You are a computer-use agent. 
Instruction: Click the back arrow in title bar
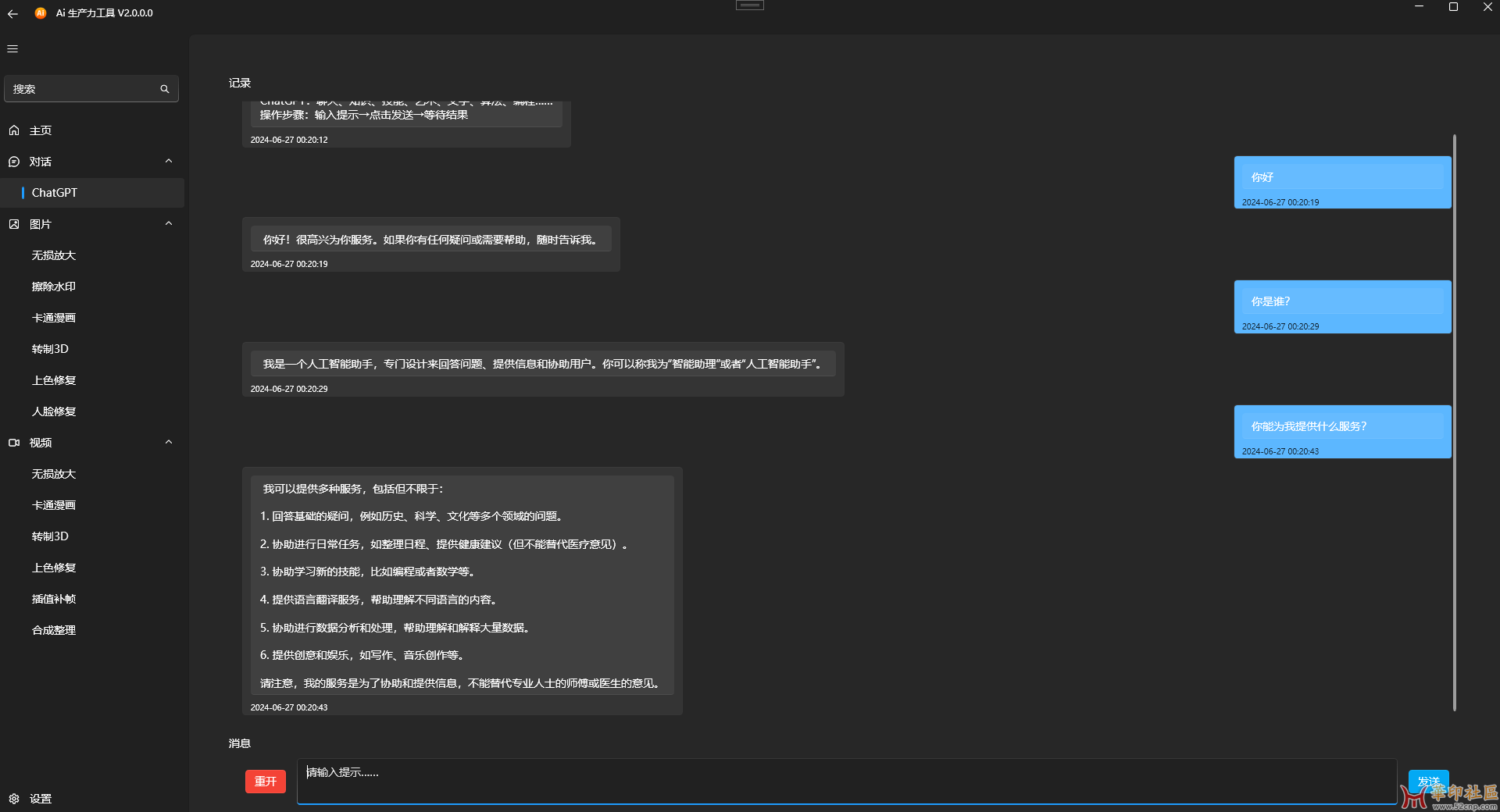12,13
